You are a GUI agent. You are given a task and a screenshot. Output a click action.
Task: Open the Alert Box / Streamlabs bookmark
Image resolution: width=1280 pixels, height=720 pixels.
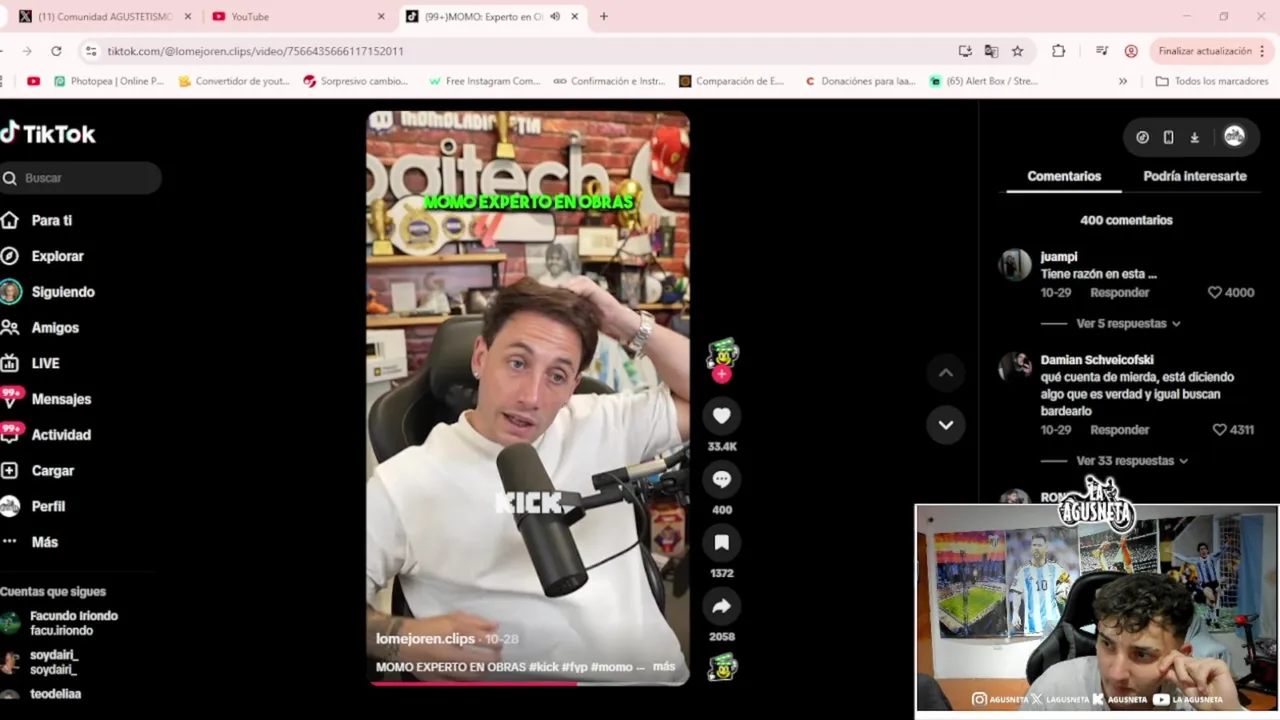point(984,81)
